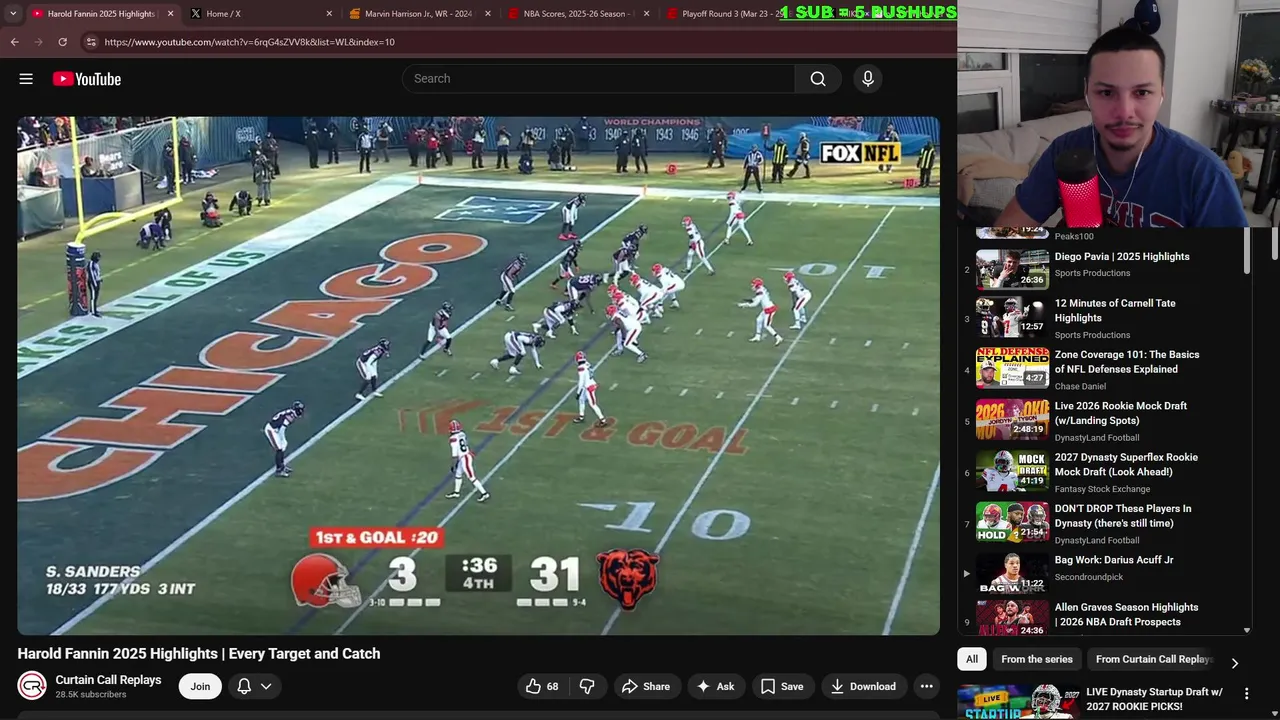The height and width of the screenshot is (720, 1280).
Task: Click the 'Diego Pavia | 2025 Highlights' title
Action: pos(1122,257)
